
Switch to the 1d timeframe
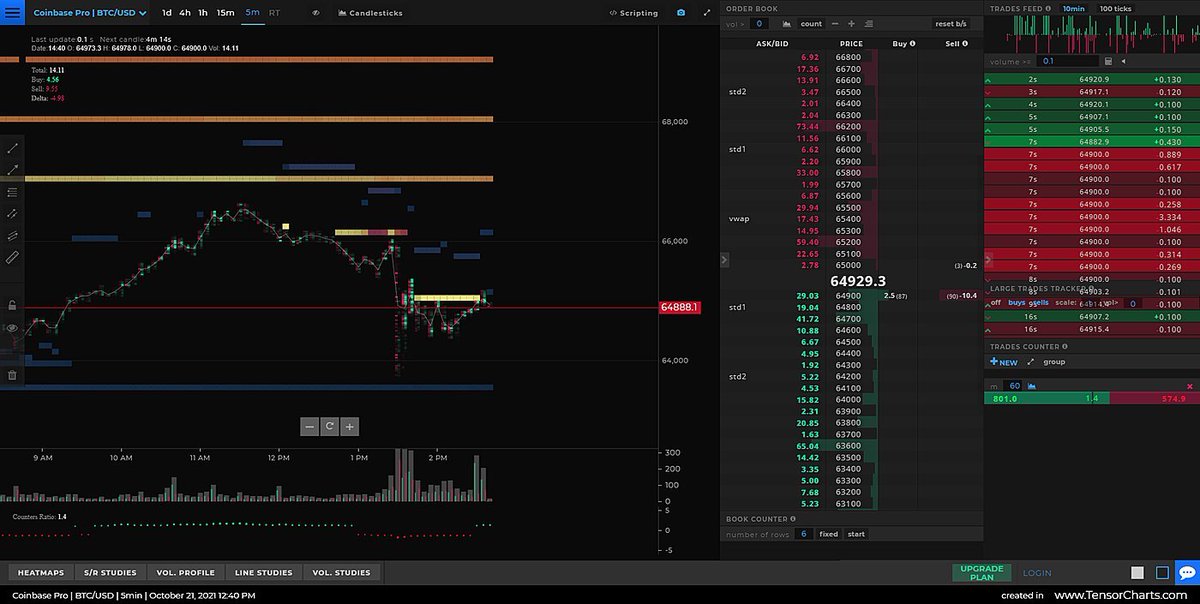[x=167, y=13]
